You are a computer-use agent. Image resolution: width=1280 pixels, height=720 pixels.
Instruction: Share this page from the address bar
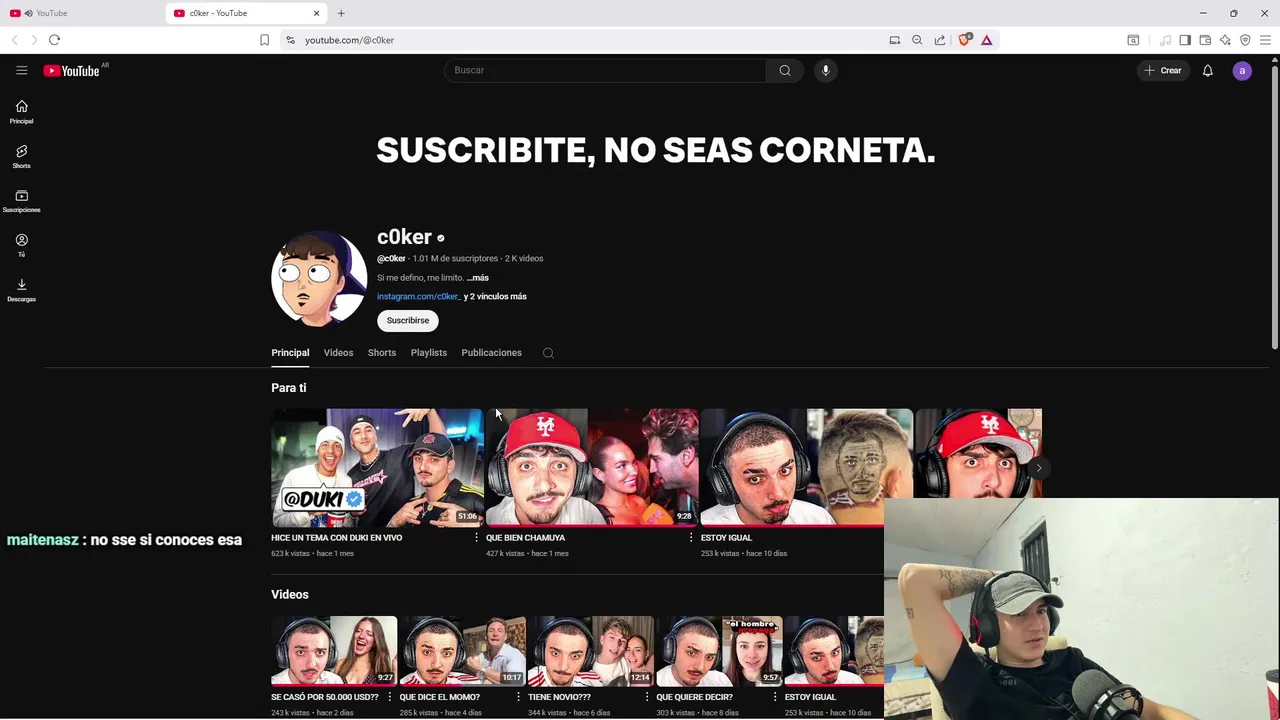940,40
